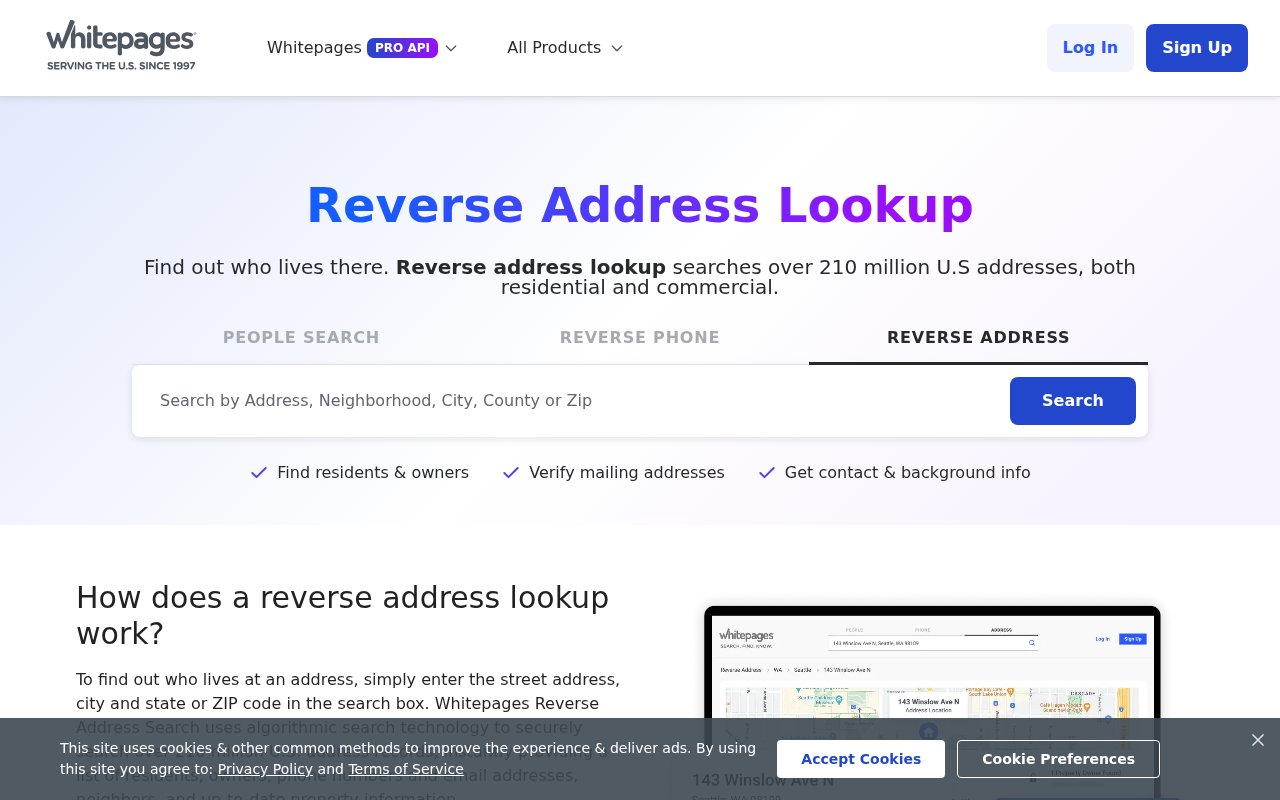Click the 'Get contact & background info' text
The image size is (1280, 800).
908,472
